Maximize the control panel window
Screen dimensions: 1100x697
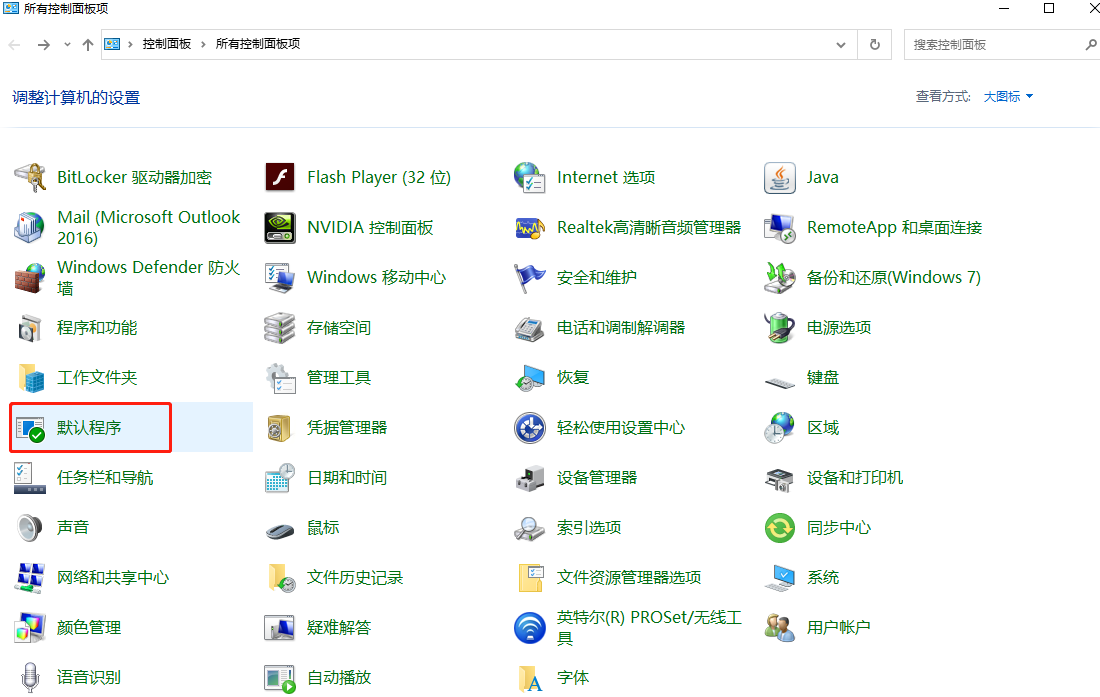1049,8
